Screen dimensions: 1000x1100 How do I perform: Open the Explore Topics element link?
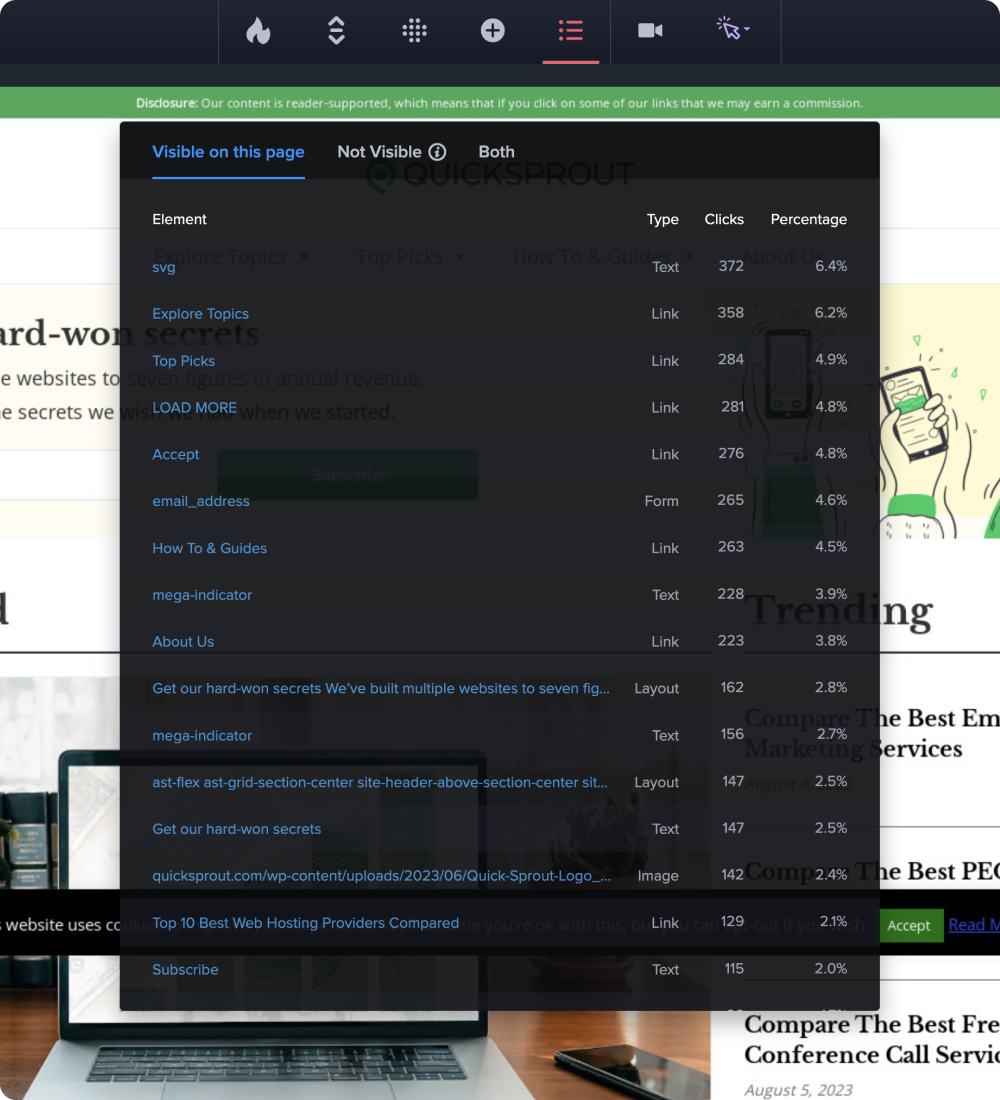click(200, 314)
